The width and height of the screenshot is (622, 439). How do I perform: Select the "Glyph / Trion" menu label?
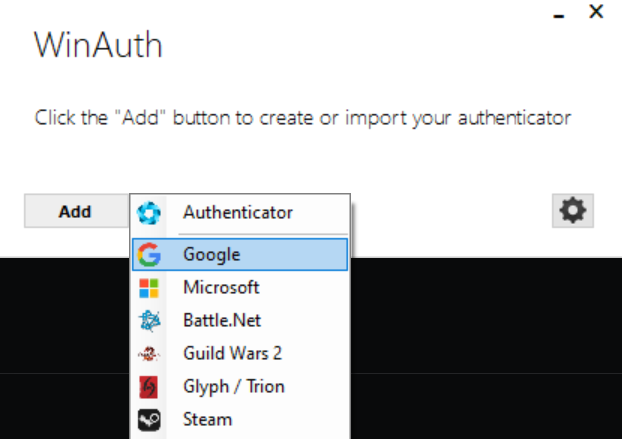click(x=232, y=387)
